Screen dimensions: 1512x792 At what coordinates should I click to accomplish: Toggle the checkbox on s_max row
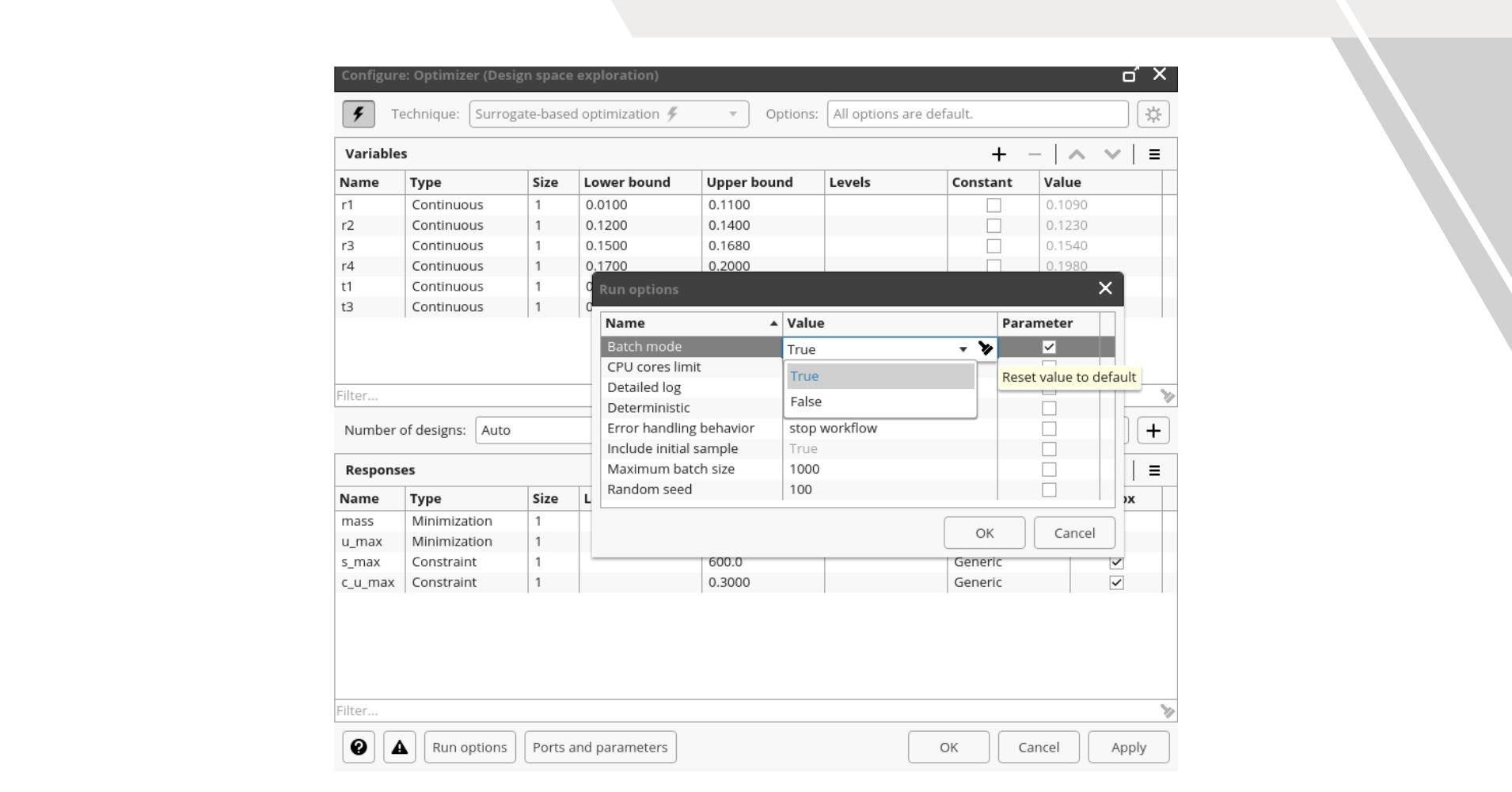[1117, 562]
